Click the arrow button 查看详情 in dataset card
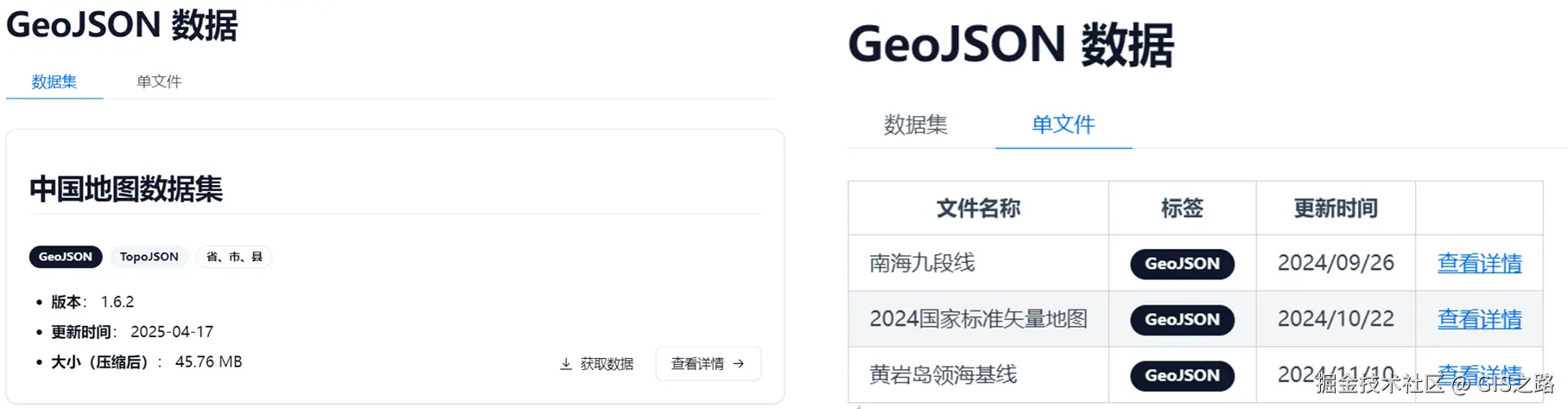 pos(708,364)
